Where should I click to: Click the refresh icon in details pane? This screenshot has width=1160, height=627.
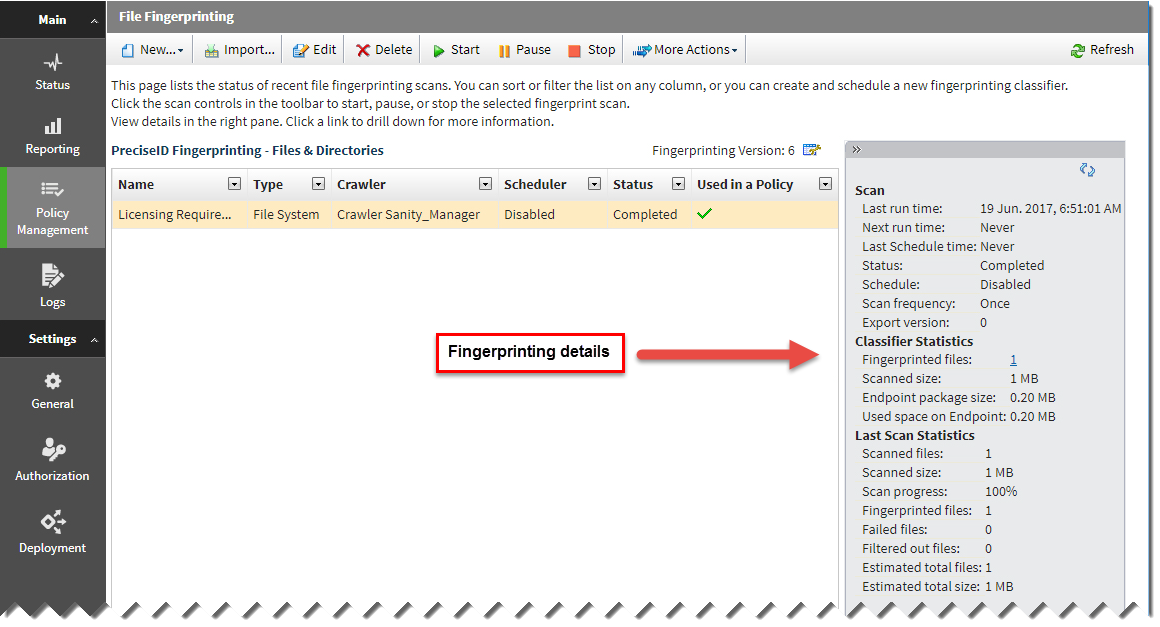[x=1087, y=169]
